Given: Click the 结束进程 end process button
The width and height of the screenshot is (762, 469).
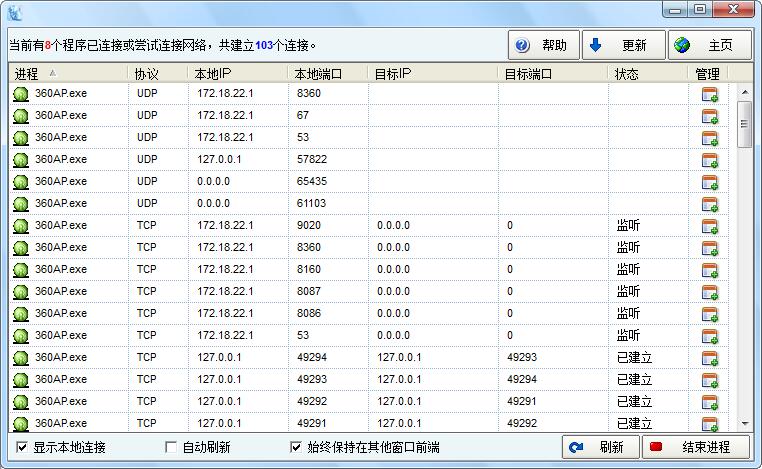Looking at the screenshot, I should click(695, 447).
